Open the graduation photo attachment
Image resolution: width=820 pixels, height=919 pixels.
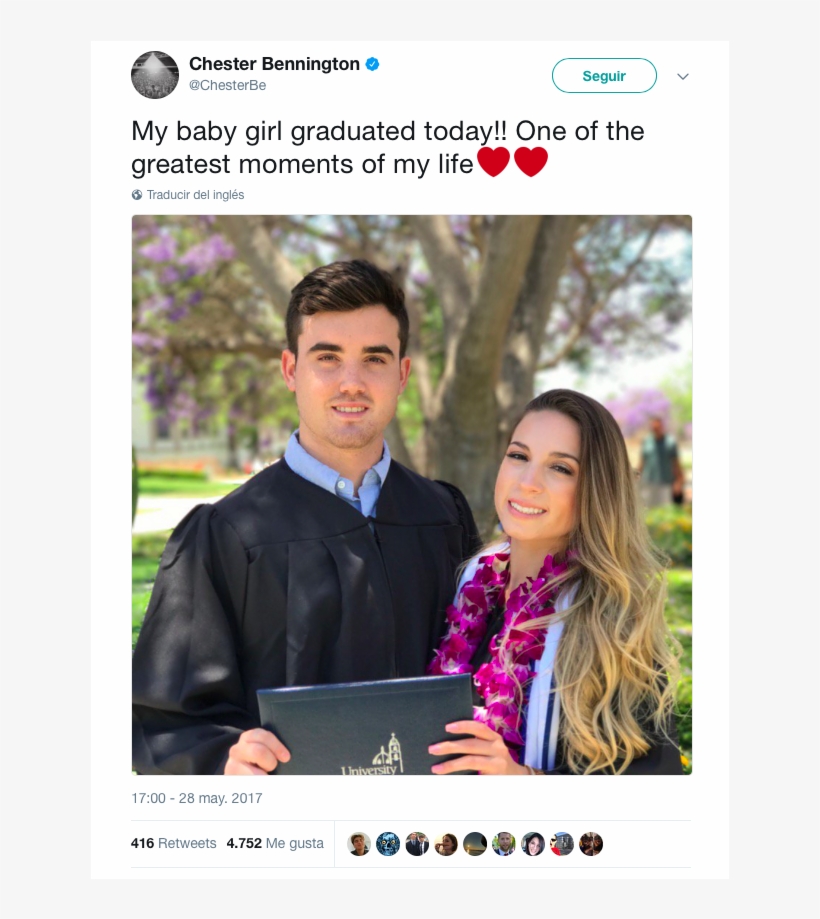pyautogui.click(x=411, y=494)
